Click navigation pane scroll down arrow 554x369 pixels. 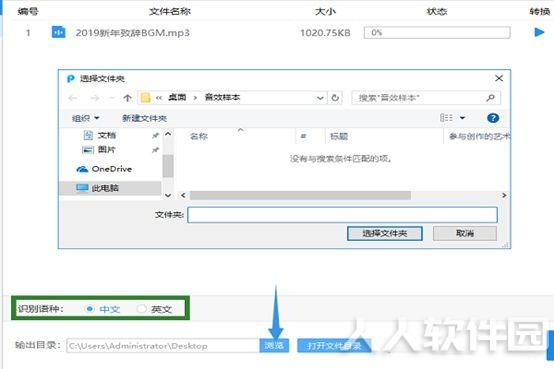click(168, 195)
